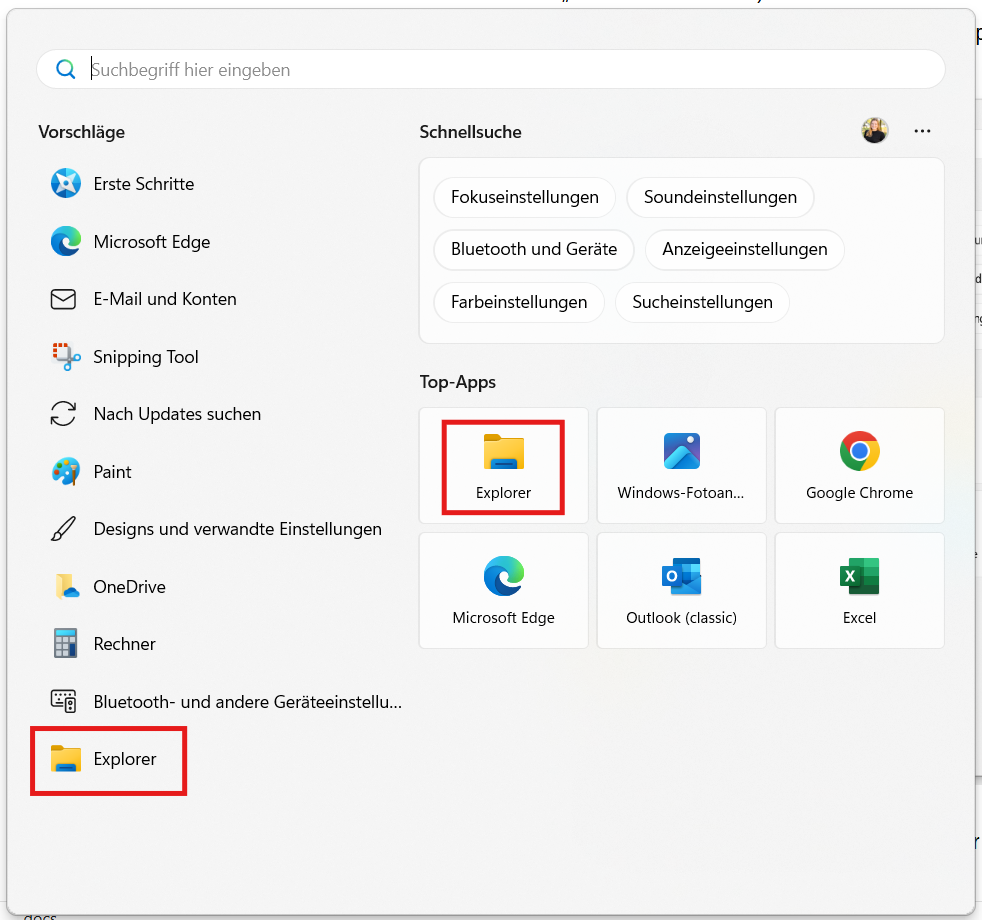
Task: Click the Paint text label
Action: point(113,472)
